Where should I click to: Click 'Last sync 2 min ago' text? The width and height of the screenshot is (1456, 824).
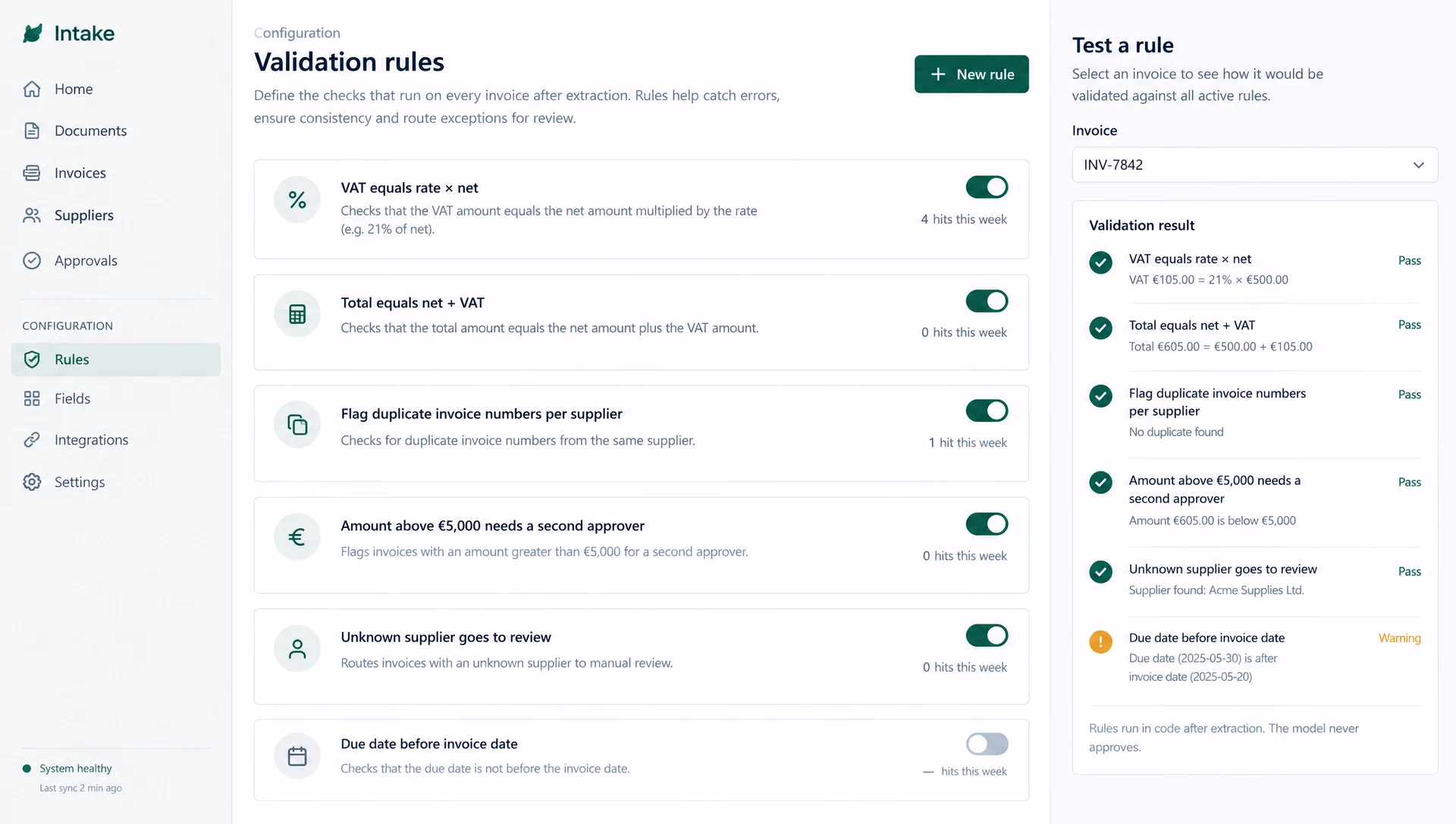point(80,788)
